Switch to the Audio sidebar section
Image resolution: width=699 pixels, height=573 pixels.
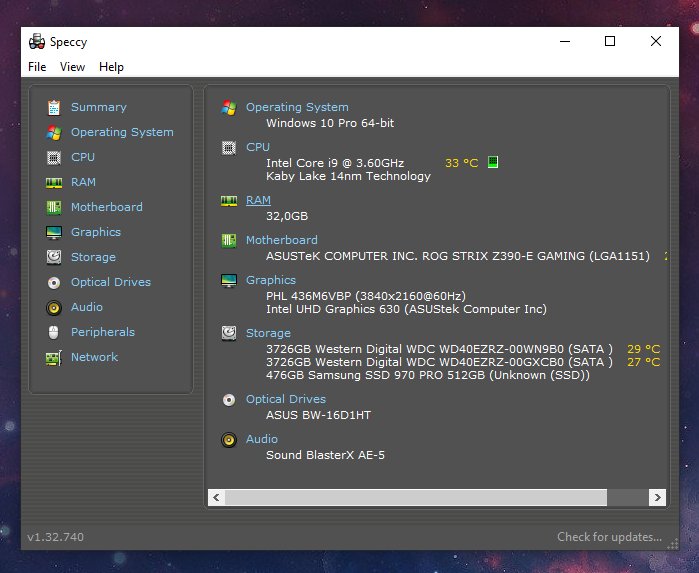pyautogui.click(x=87, y=307)
